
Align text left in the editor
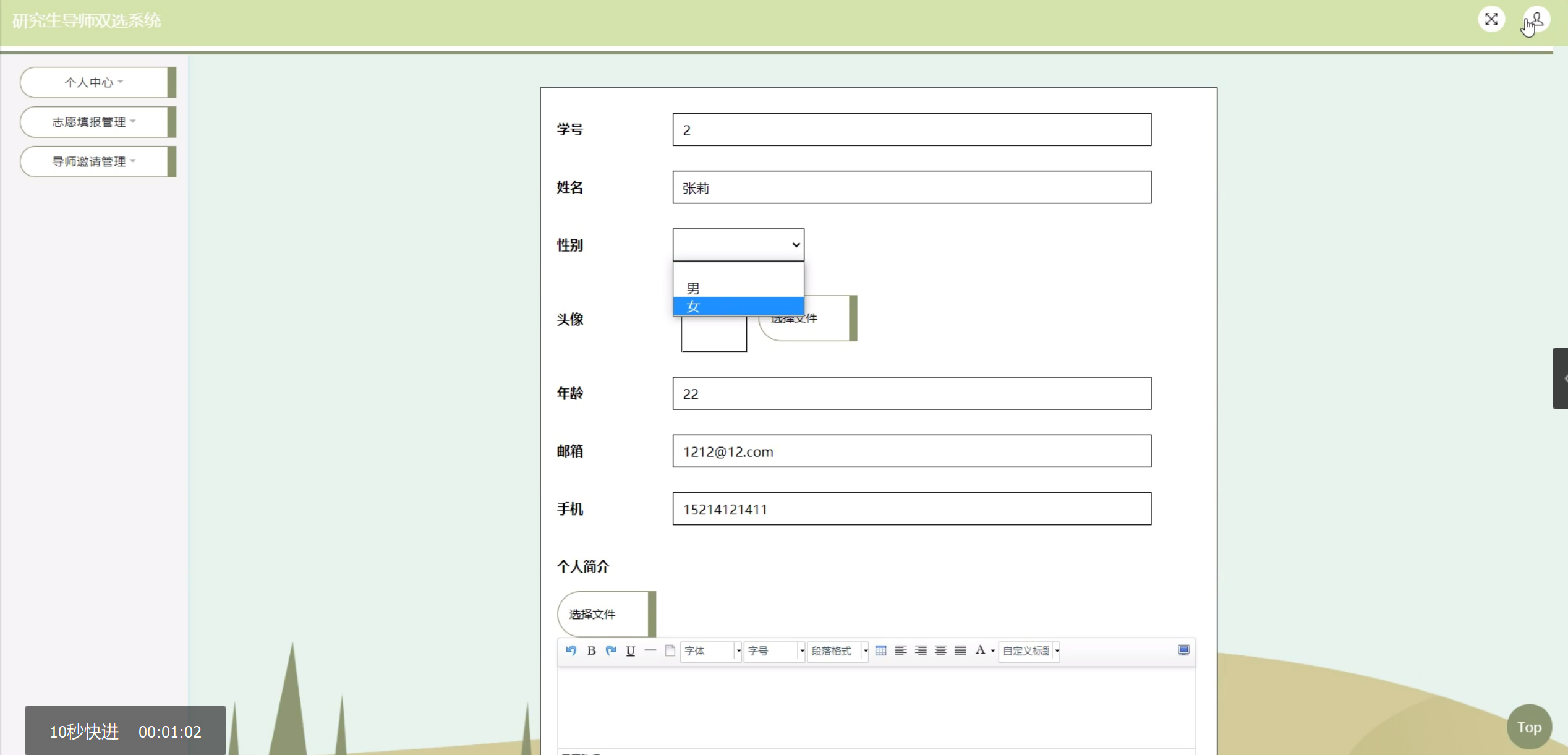[901, 650]
